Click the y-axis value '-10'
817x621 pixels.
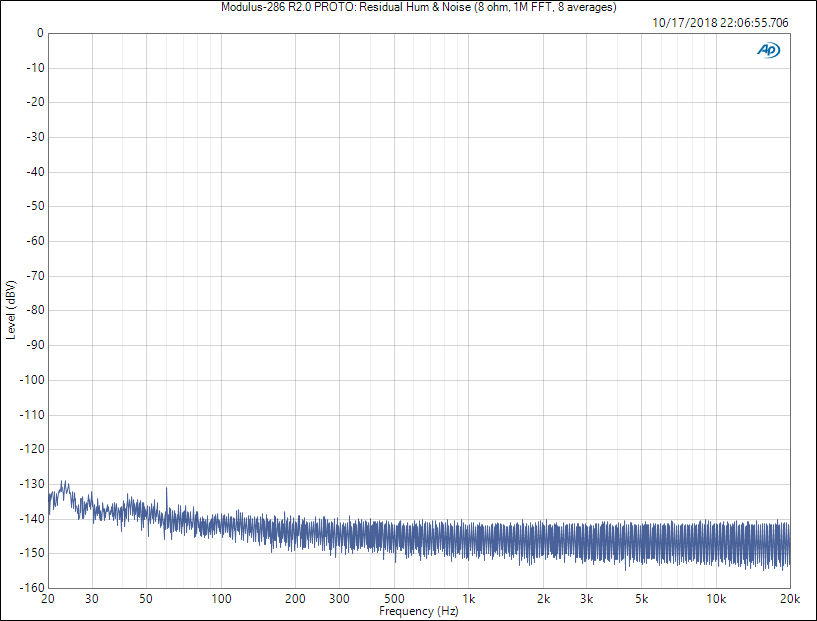pos(36,68)
